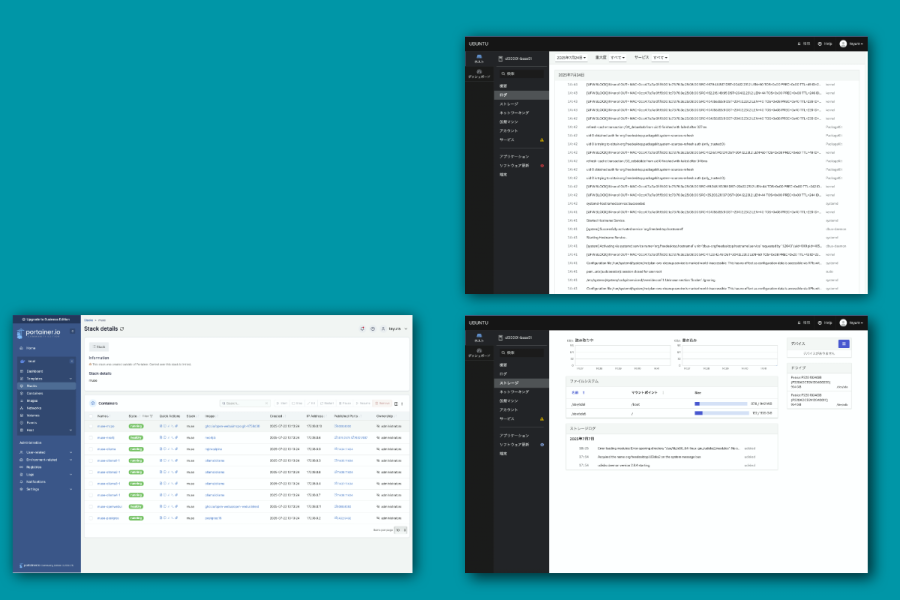
Task: Open Stacks in Portainer sidebar
Action: pos(45,386)
